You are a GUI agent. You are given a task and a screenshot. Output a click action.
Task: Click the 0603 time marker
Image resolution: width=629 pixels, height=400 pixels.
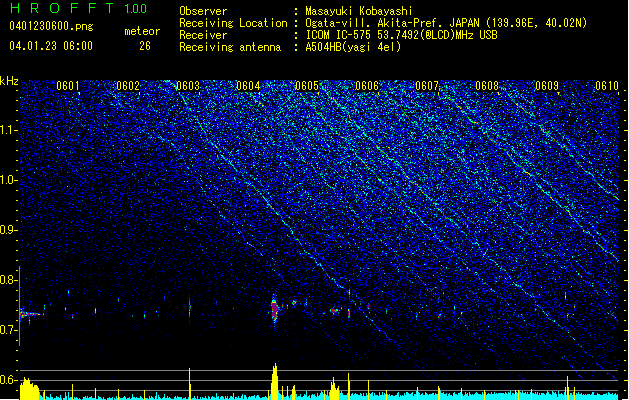(x=188, y=86)
